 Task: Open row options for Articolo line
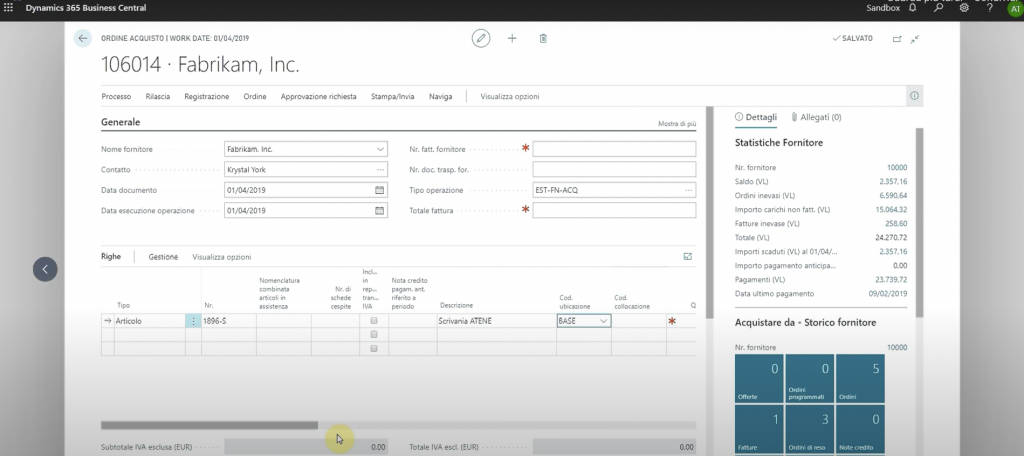[193, 321]
